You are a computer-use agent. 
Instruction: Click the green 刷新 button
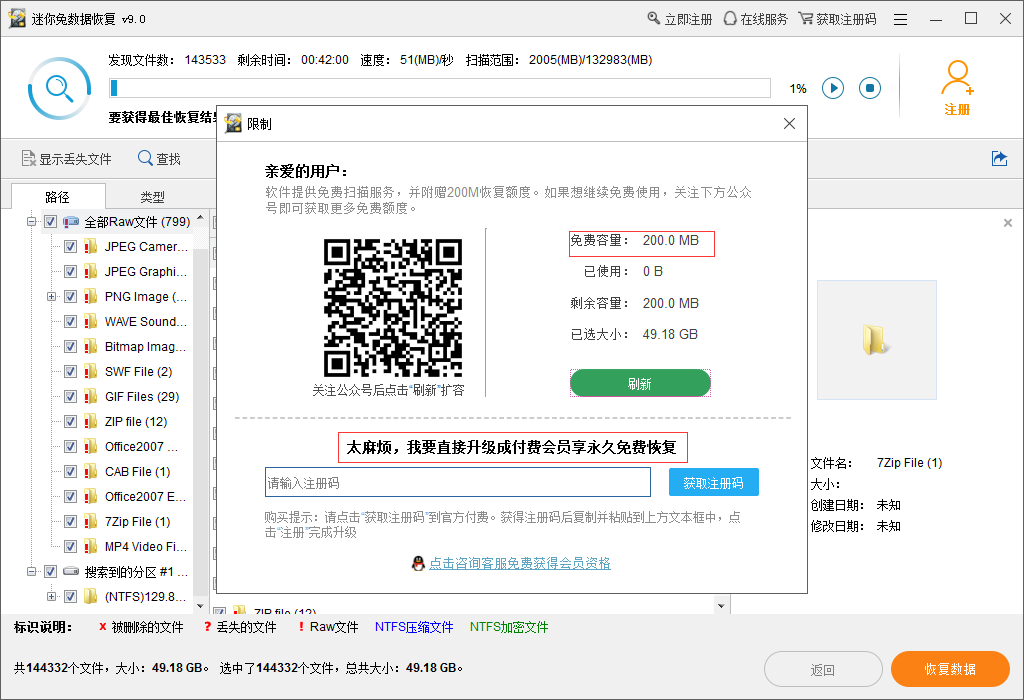point(640,383)
